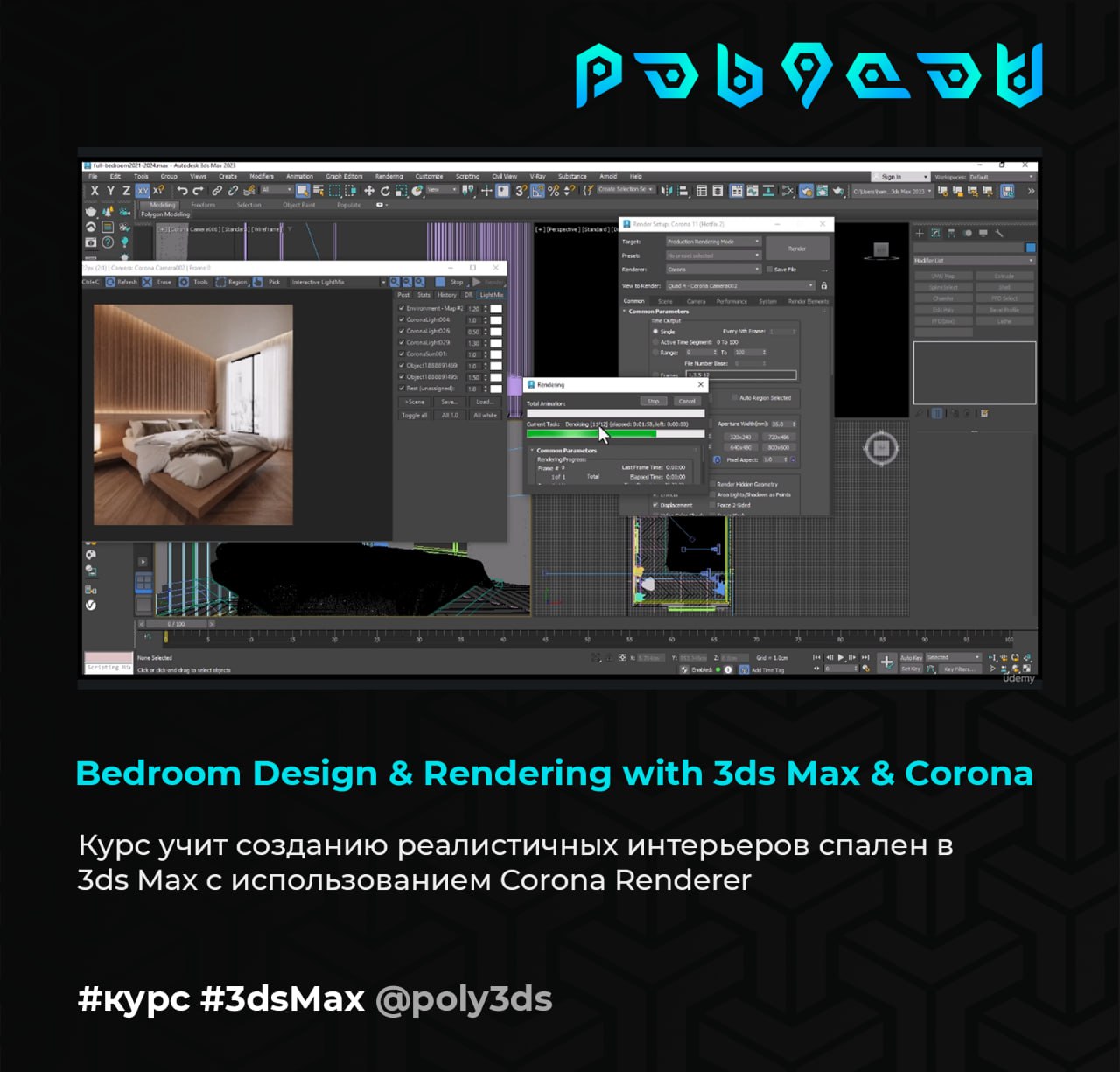Open View to Render dropdown, Quad 4
Screen dimensions: 1120x1072
740,286
